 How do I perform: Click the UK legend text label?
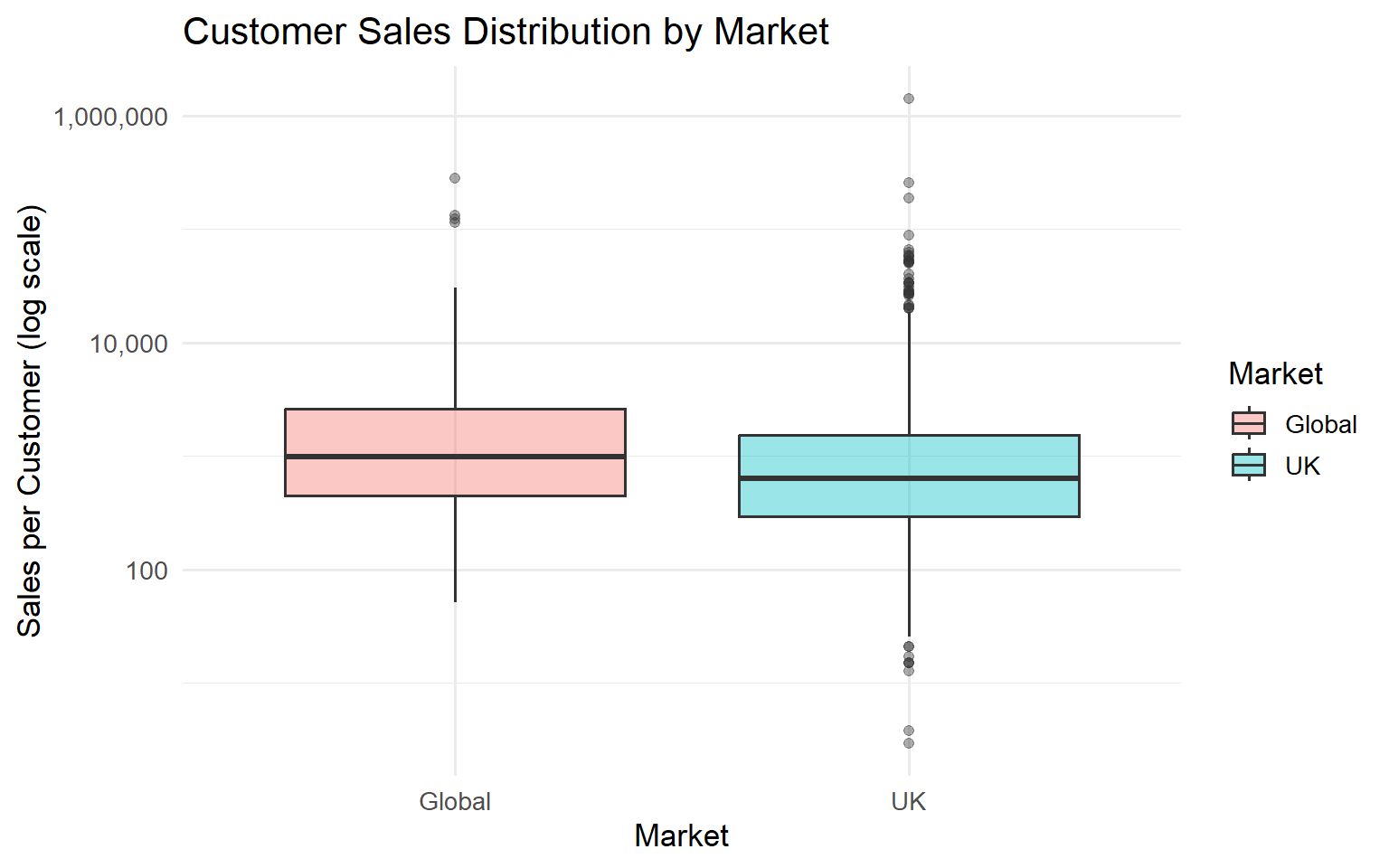click(x=1302, y=466)
